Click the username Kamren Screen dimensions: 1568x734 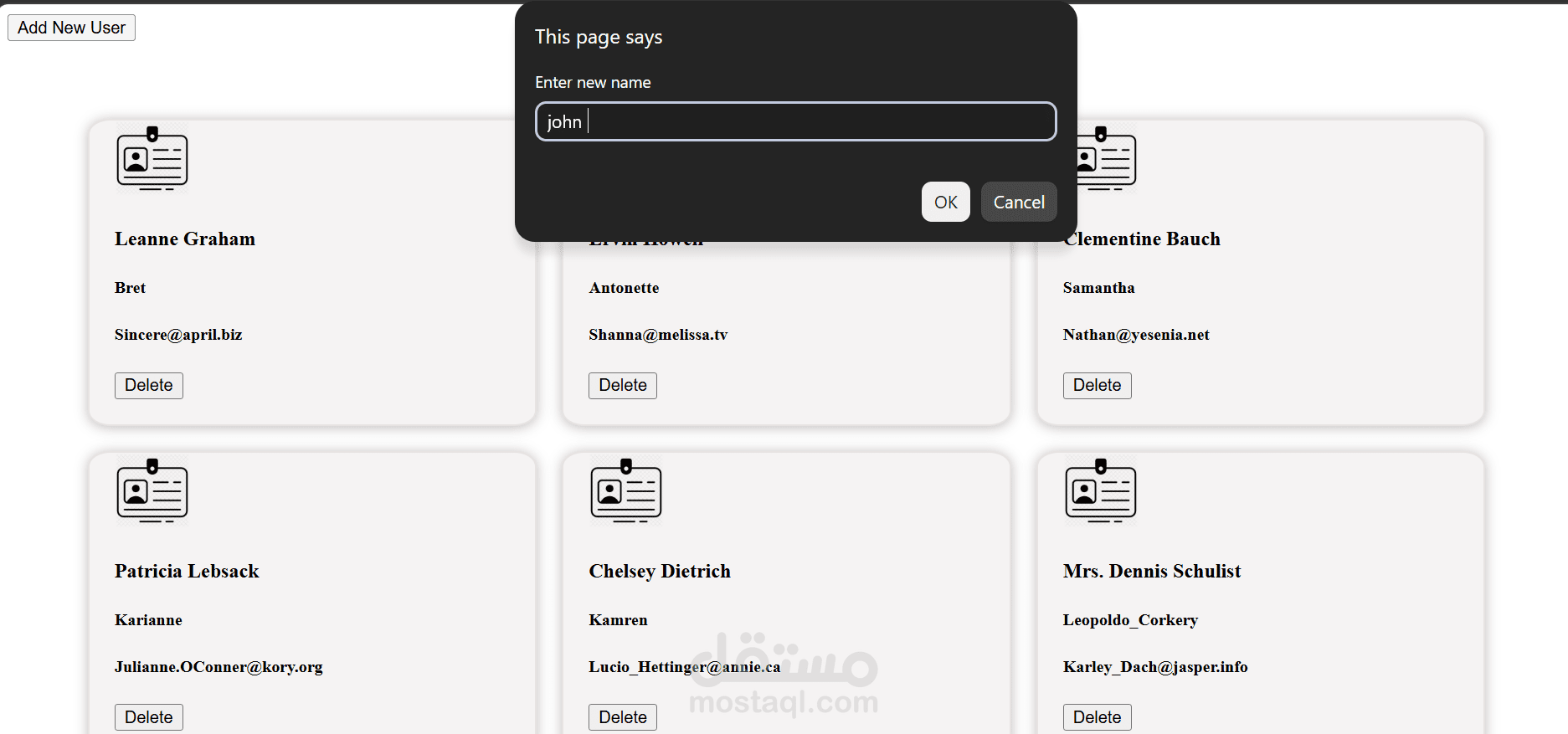point(618,620)
